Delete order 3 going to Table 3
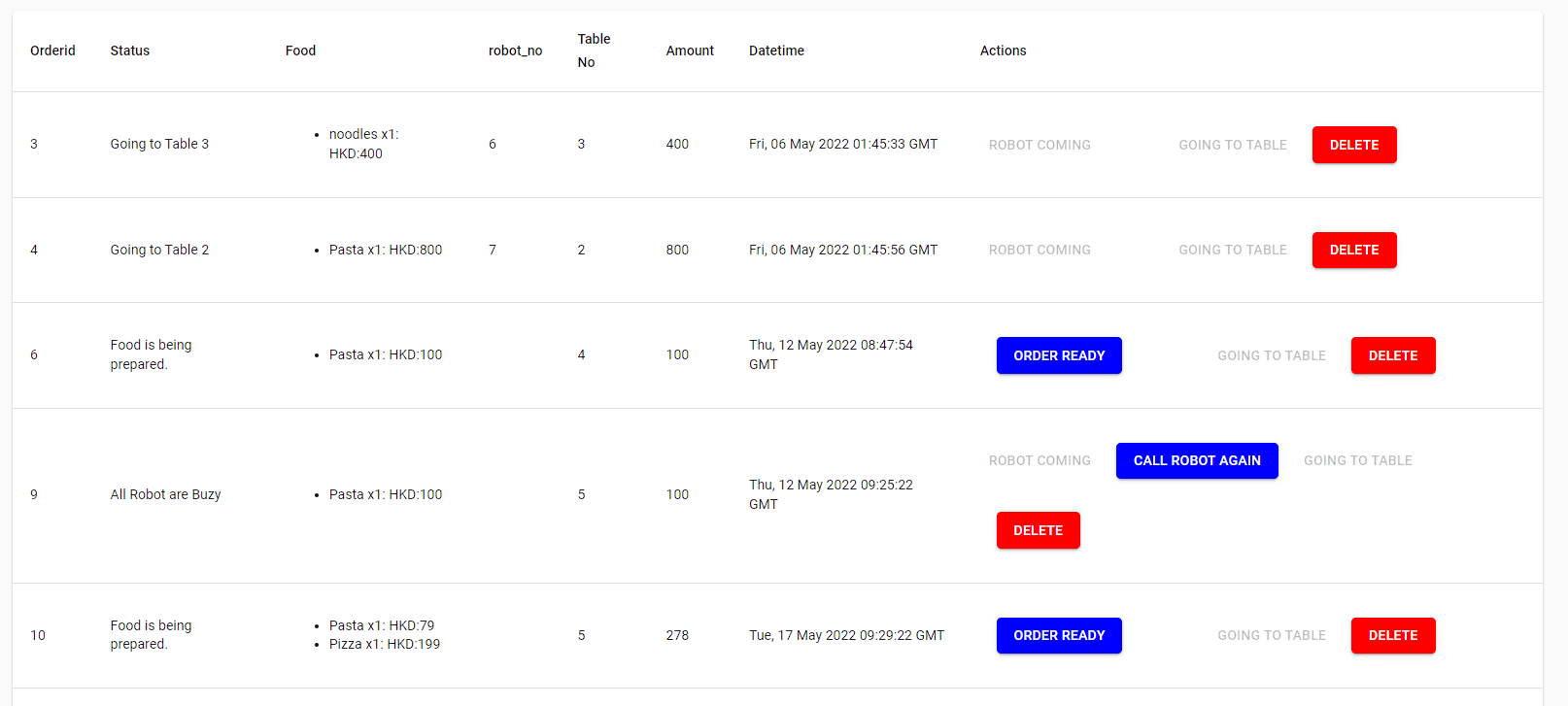1568x706 pixels. pyautogui.click(x=1354, y=144)
